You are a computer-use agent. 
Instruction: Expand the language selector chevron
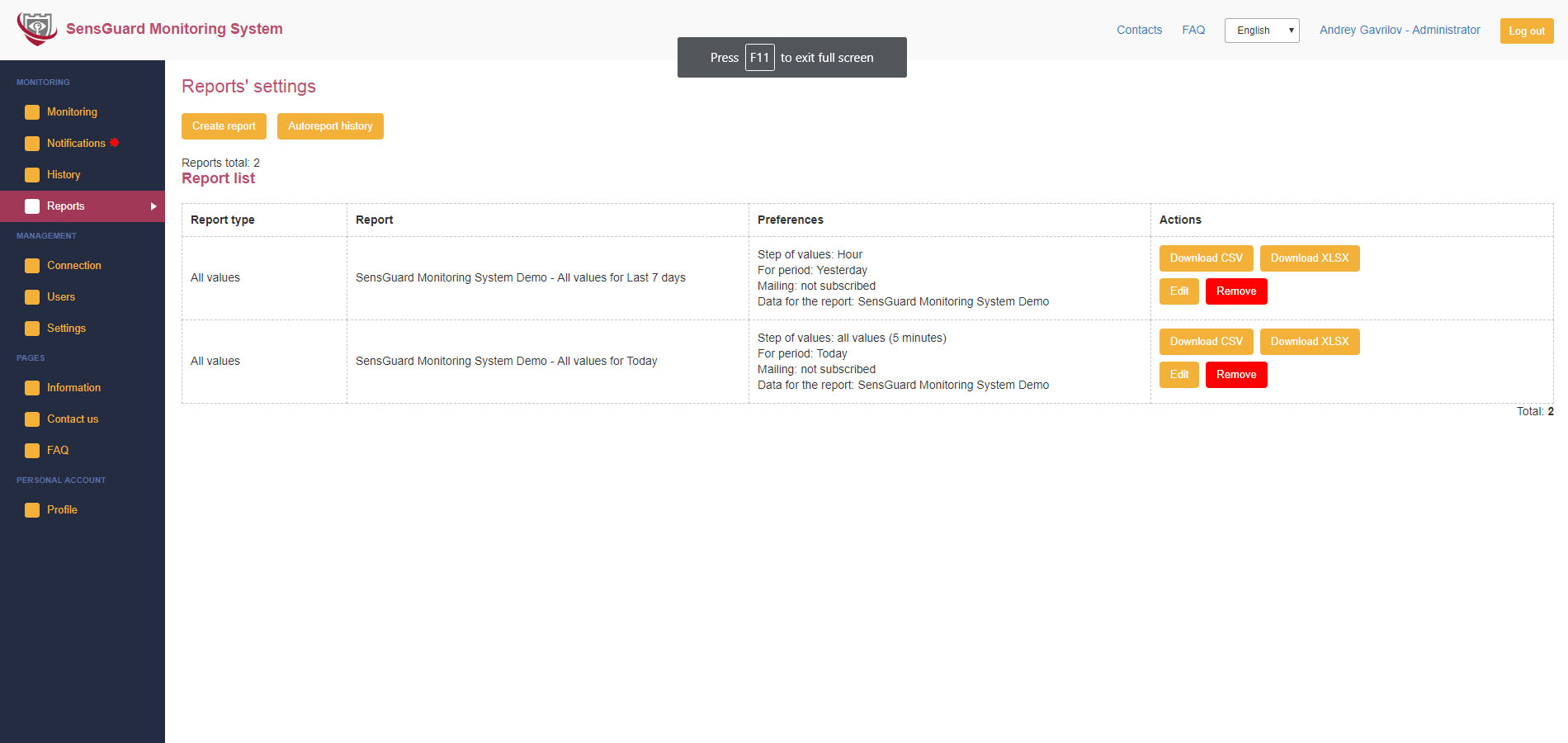(1290, 30)
